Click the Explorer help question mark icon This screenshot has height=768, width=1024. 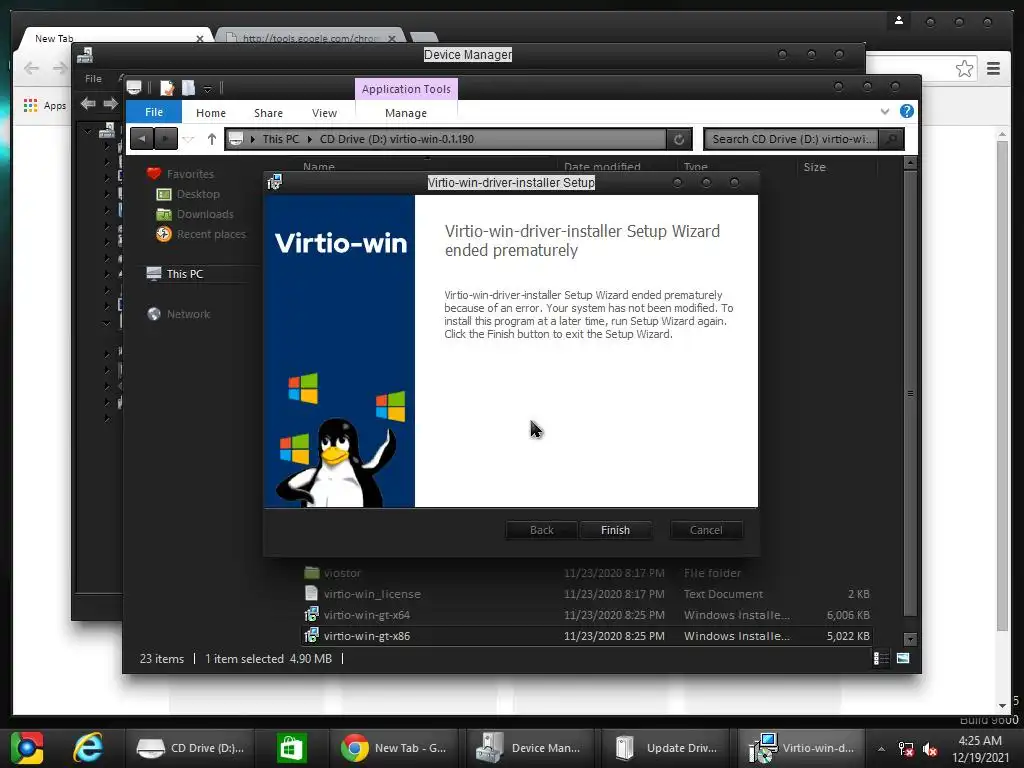tap(906, 111)
